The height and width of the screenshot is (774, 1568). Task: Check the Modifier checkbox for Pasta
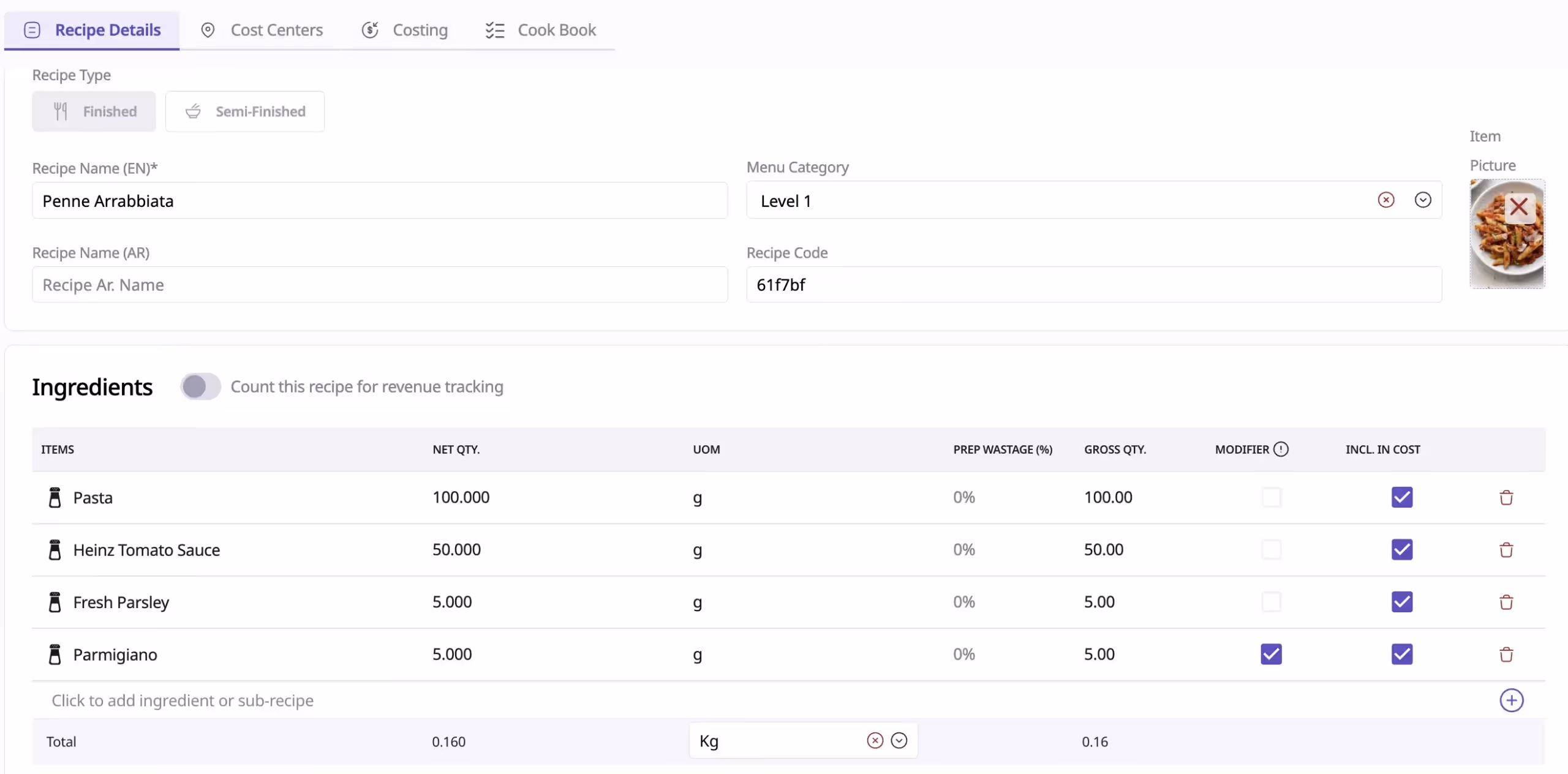[x=1270, y=497]
